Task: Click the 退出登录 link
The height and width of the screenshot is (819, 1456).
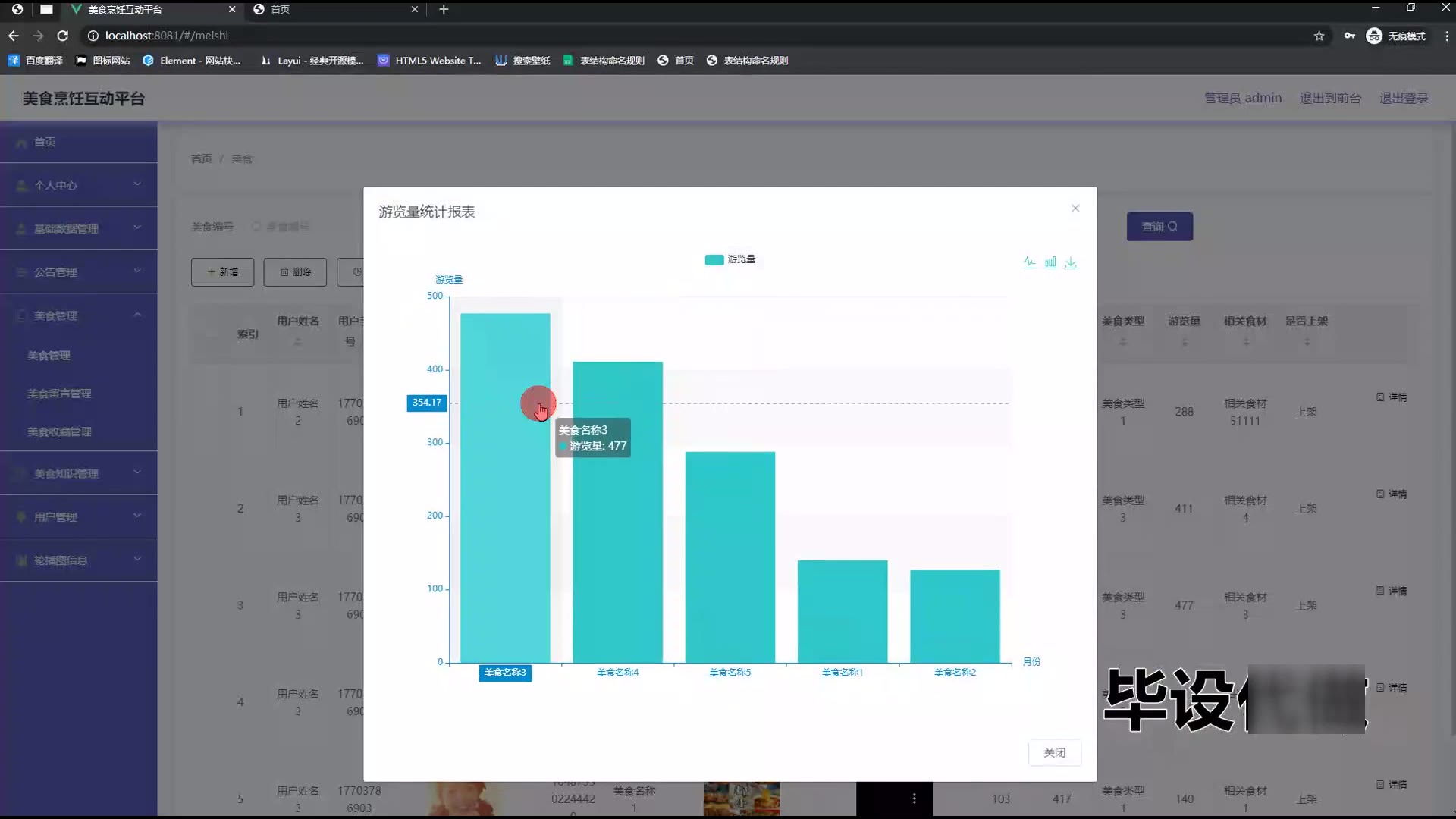Action: (x=1403, y=98)
